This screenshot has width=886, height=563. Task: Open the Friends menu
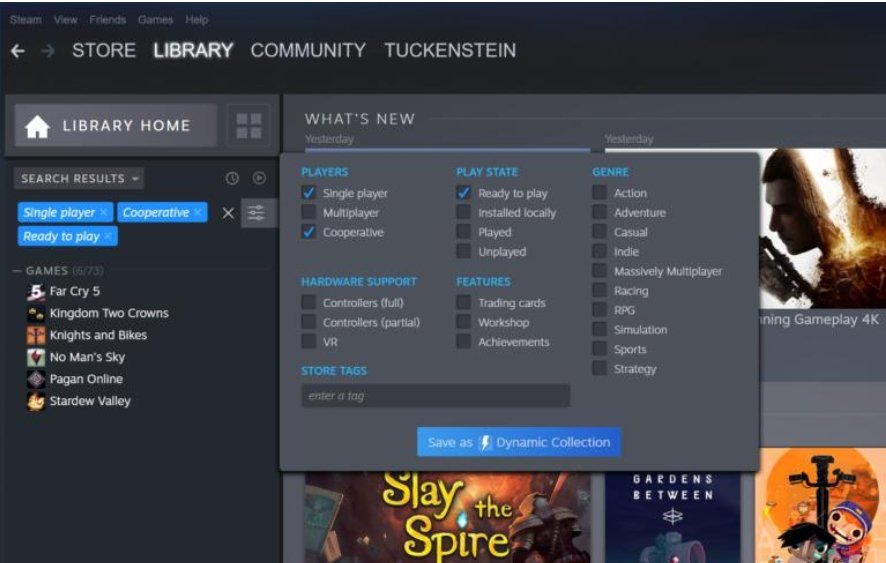tap(107, 20)
